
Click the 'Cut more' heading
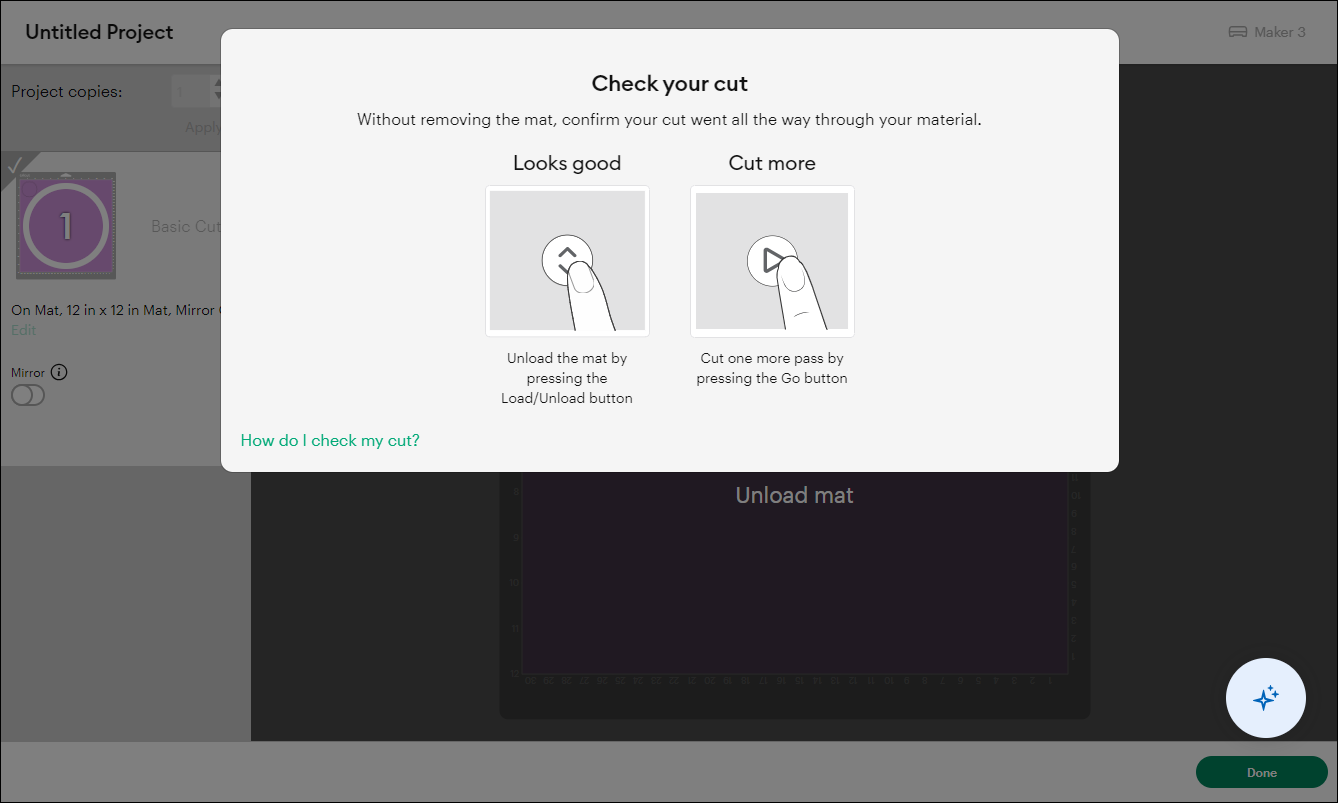coord(772,163)
